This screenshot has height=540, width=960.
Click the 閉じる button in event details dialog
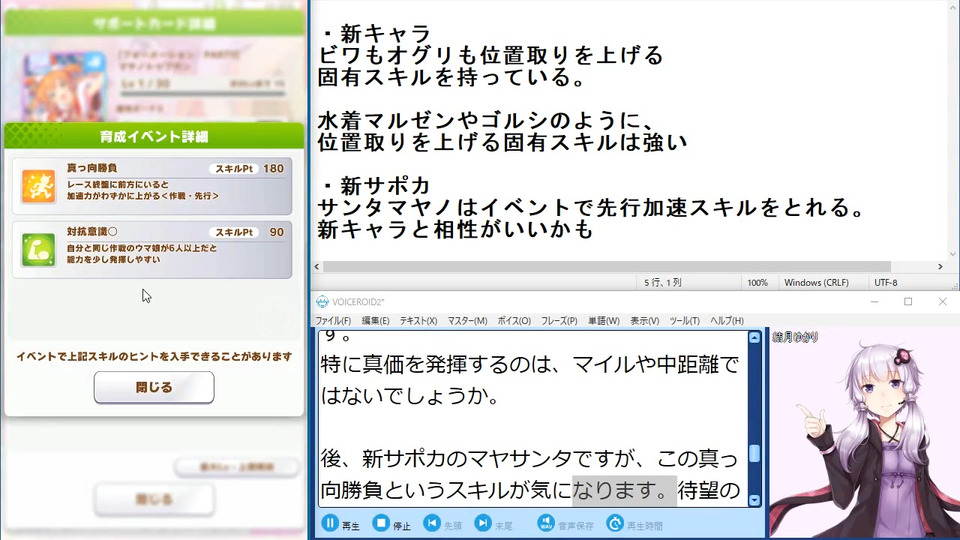click(154, 387)
